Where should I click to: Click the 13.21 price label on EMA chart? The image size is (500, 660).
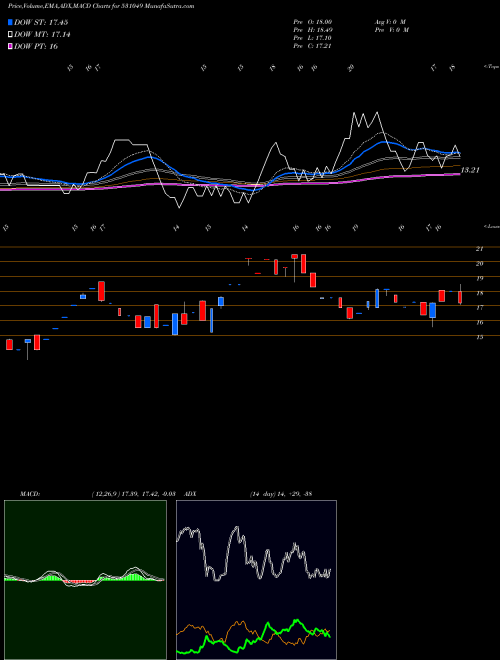click(471, 170)
